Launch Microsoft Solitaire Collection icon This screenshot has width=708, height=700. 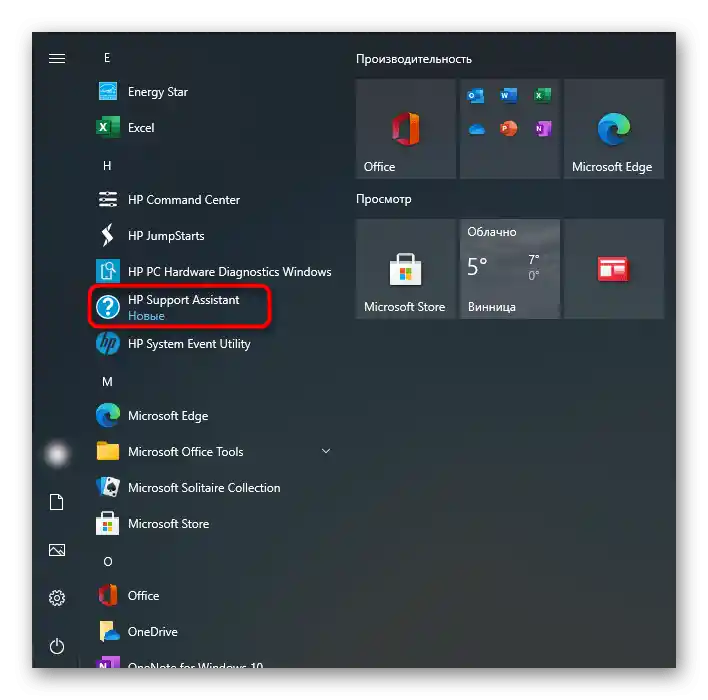pyautogui.click(x=108, y=487)
